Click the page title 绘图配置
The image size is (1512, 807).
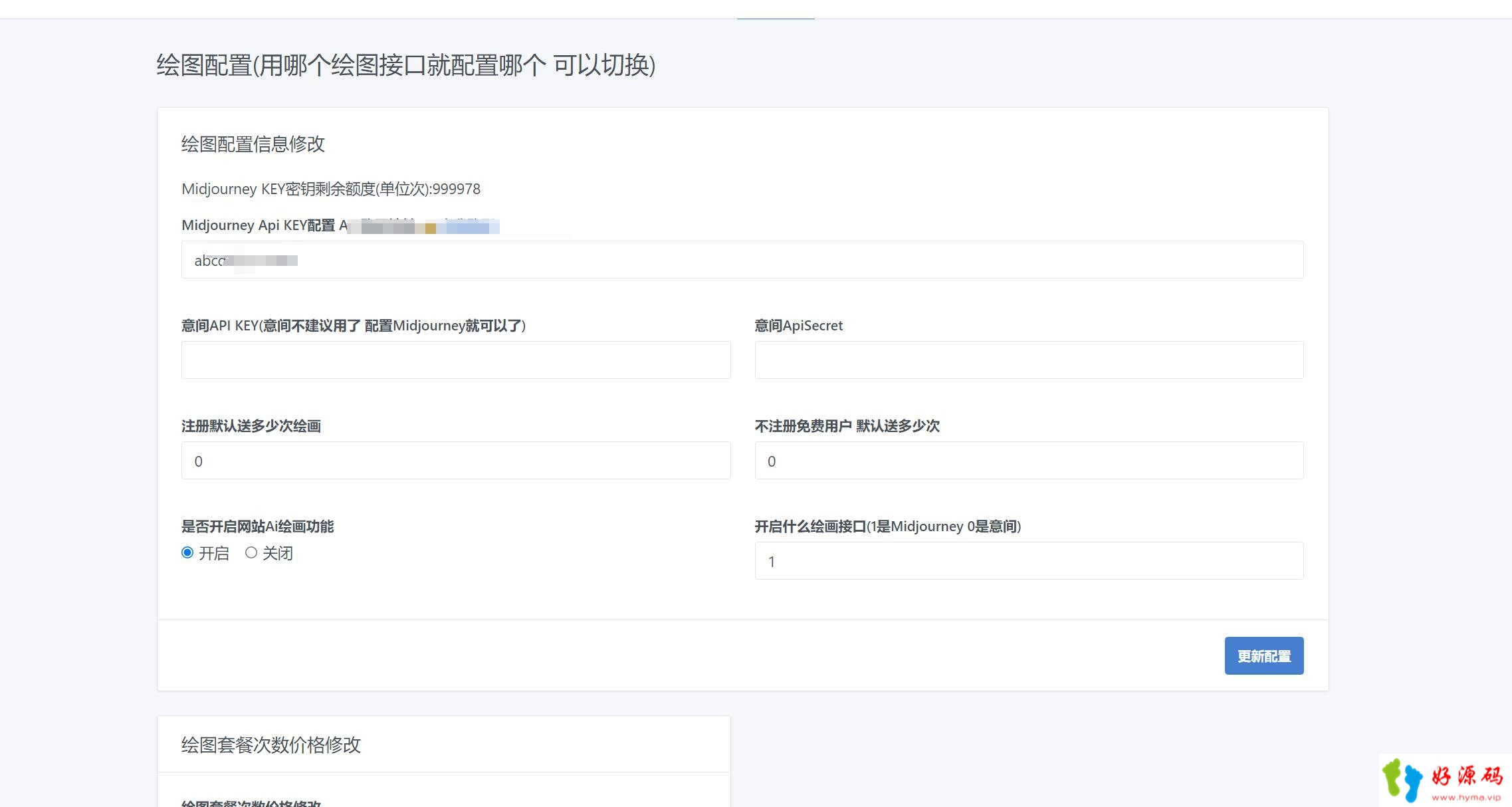coord(406,66)
